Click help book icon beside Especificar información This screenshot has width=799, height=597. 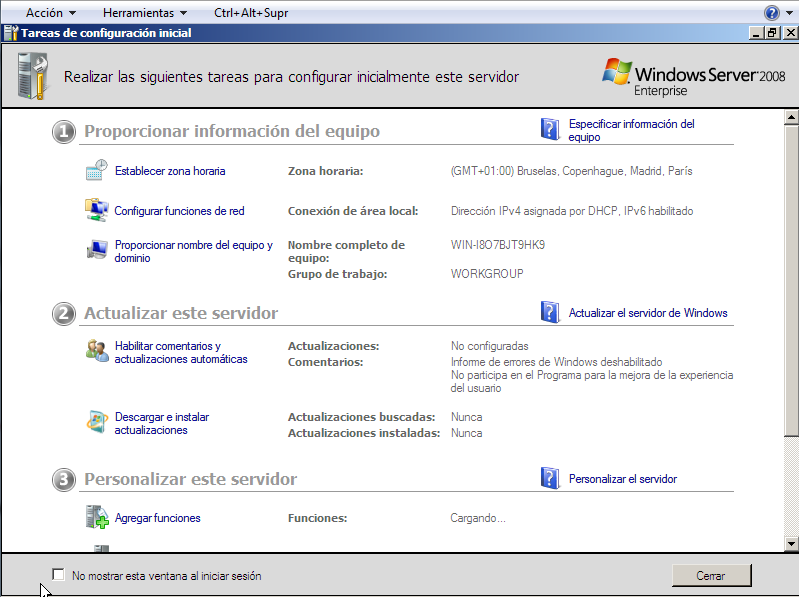(x=550, y=129)
